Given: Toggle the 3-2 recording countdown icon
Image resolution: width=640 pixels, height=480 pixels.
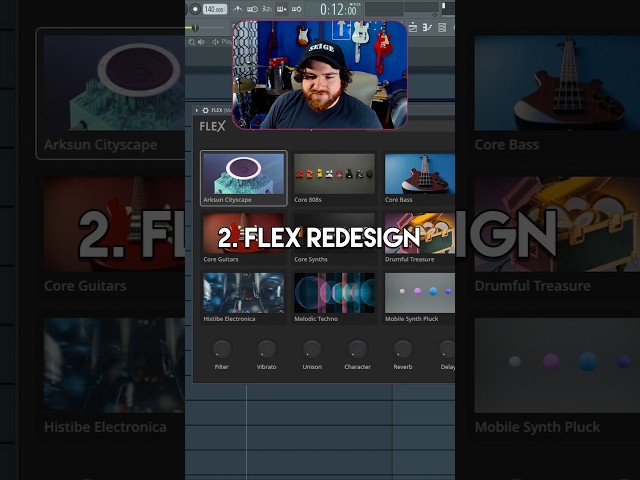Looking at the screenshot, I should tap(267, 9).
